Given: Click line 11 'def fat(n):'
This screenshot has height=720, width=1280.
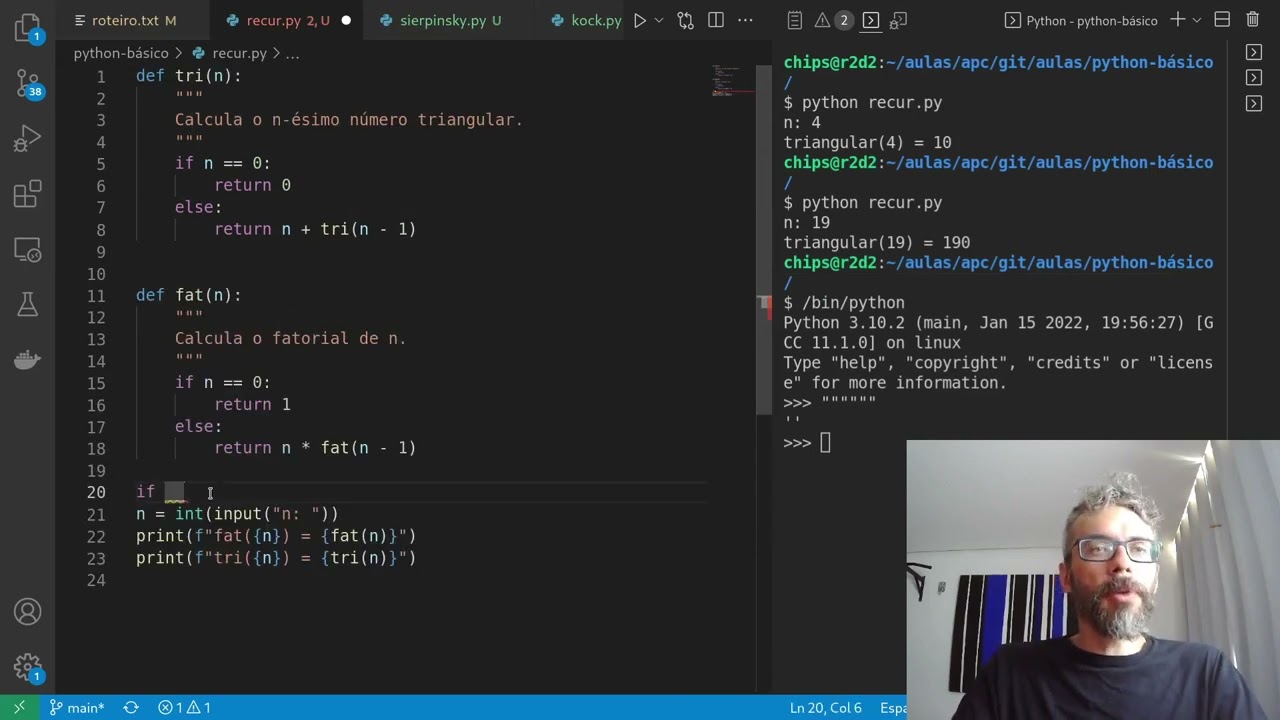Looking at the screenshot, I should (x=189, y=295).
